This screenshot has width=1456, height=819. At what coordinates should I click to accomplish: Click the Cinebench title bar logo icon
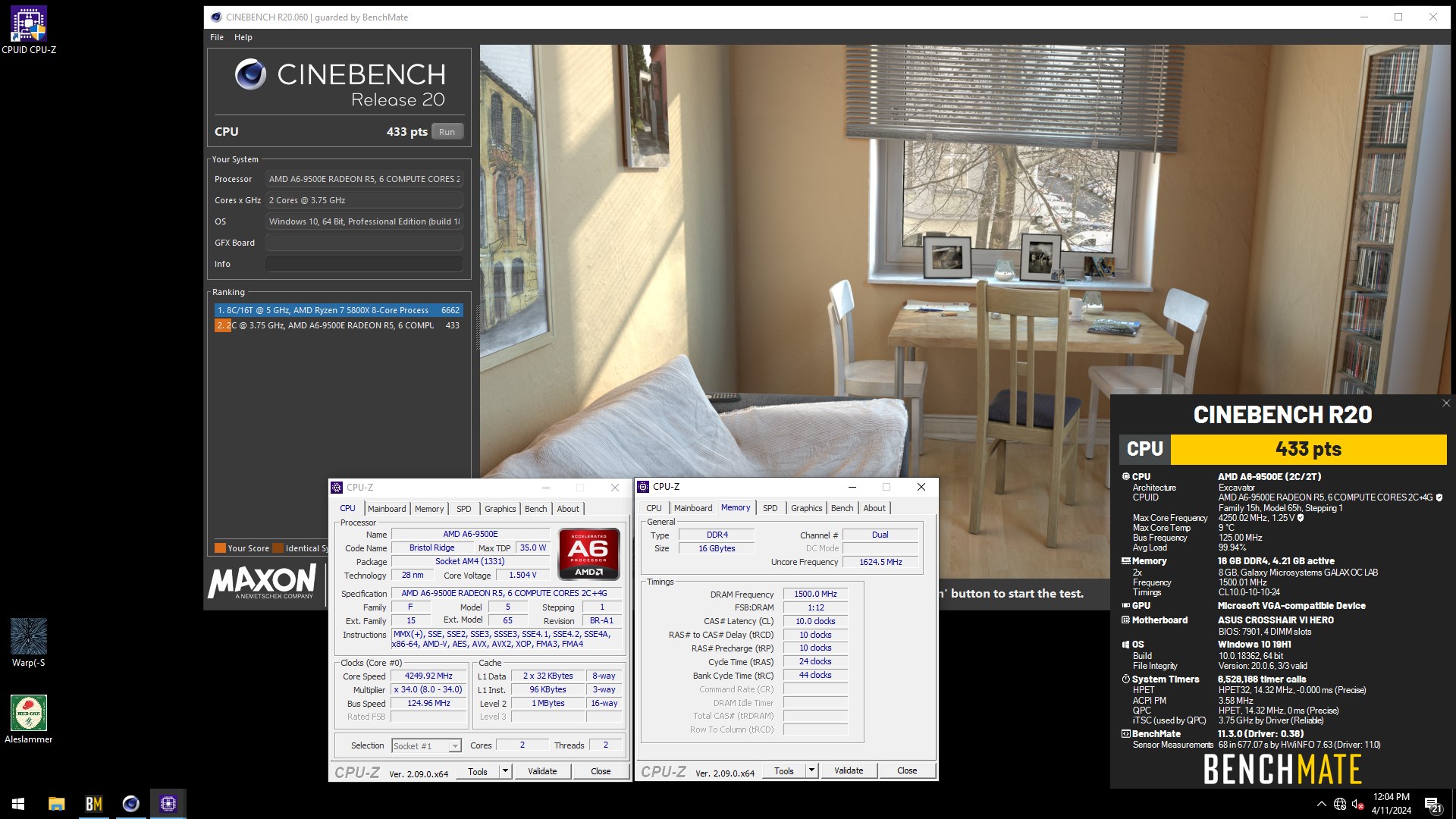tap(216, 17)
